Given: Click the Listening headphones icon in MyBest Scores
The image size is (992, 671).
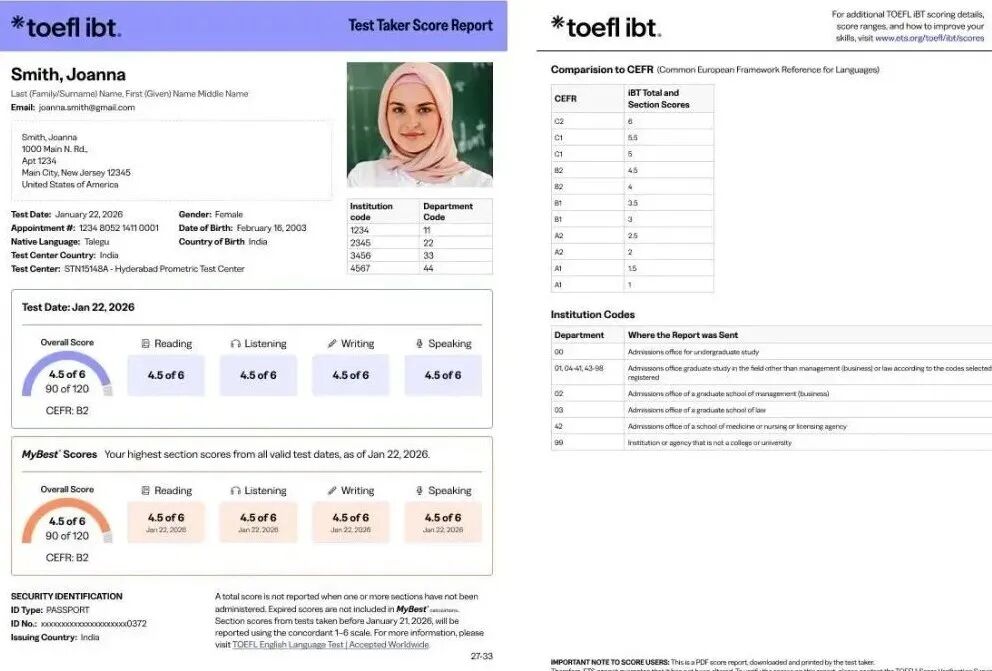Looking at the screenshot, I should click(x=235, y=490).
